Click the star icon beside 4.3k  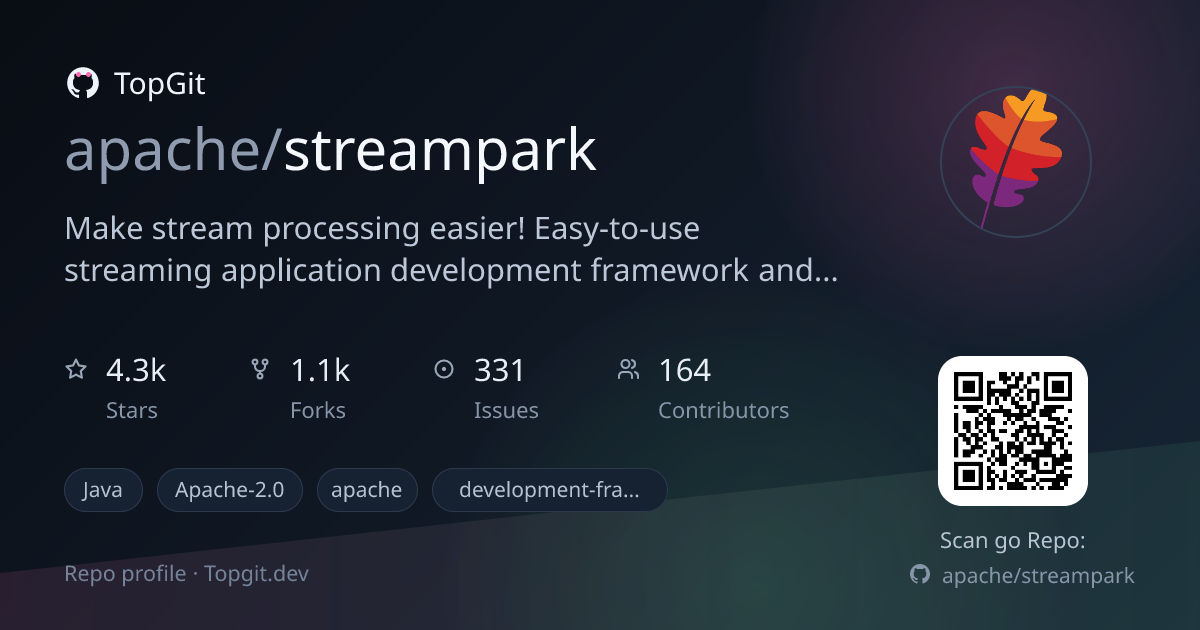[76, 370]
